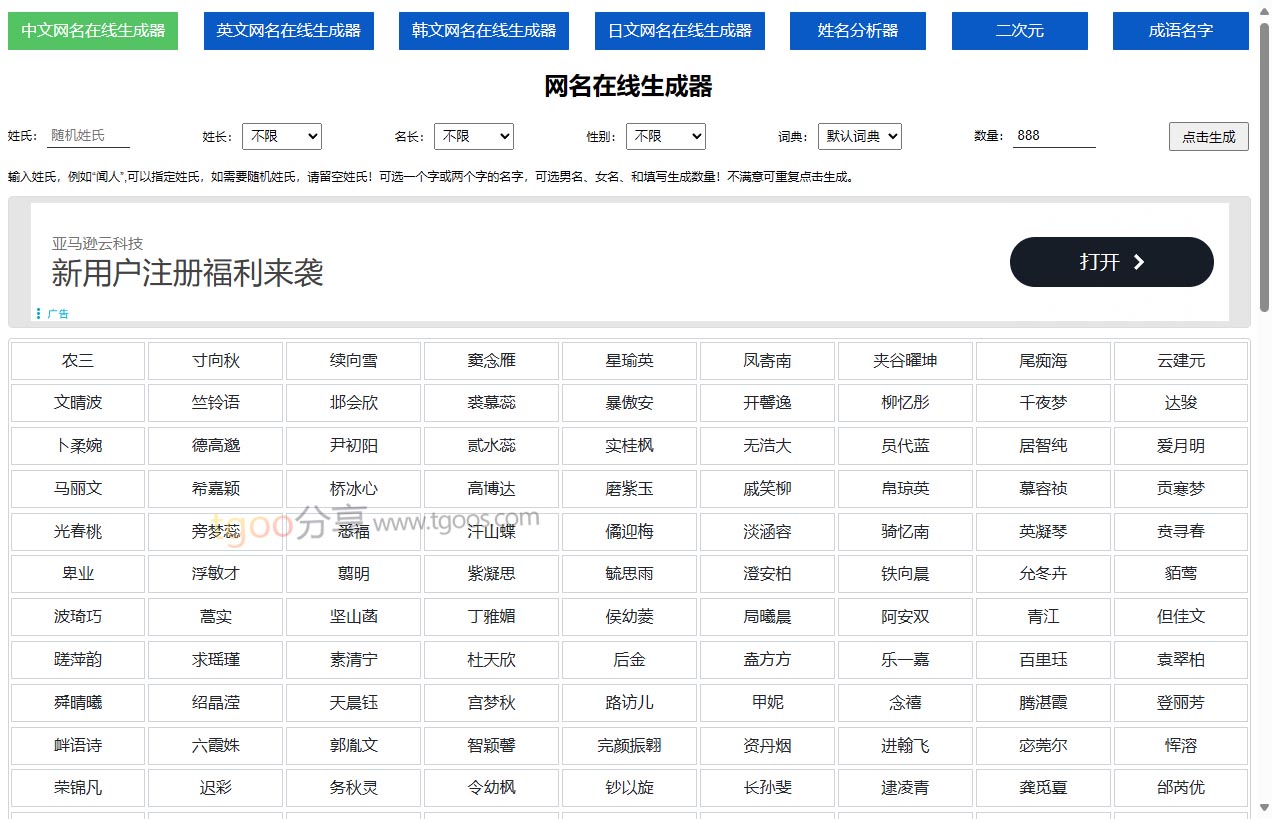The height and width of the screenshot is (819, 1272).
Task: Switch to 英文网名在线生成器 tab
Action: [x=288, y=31]
